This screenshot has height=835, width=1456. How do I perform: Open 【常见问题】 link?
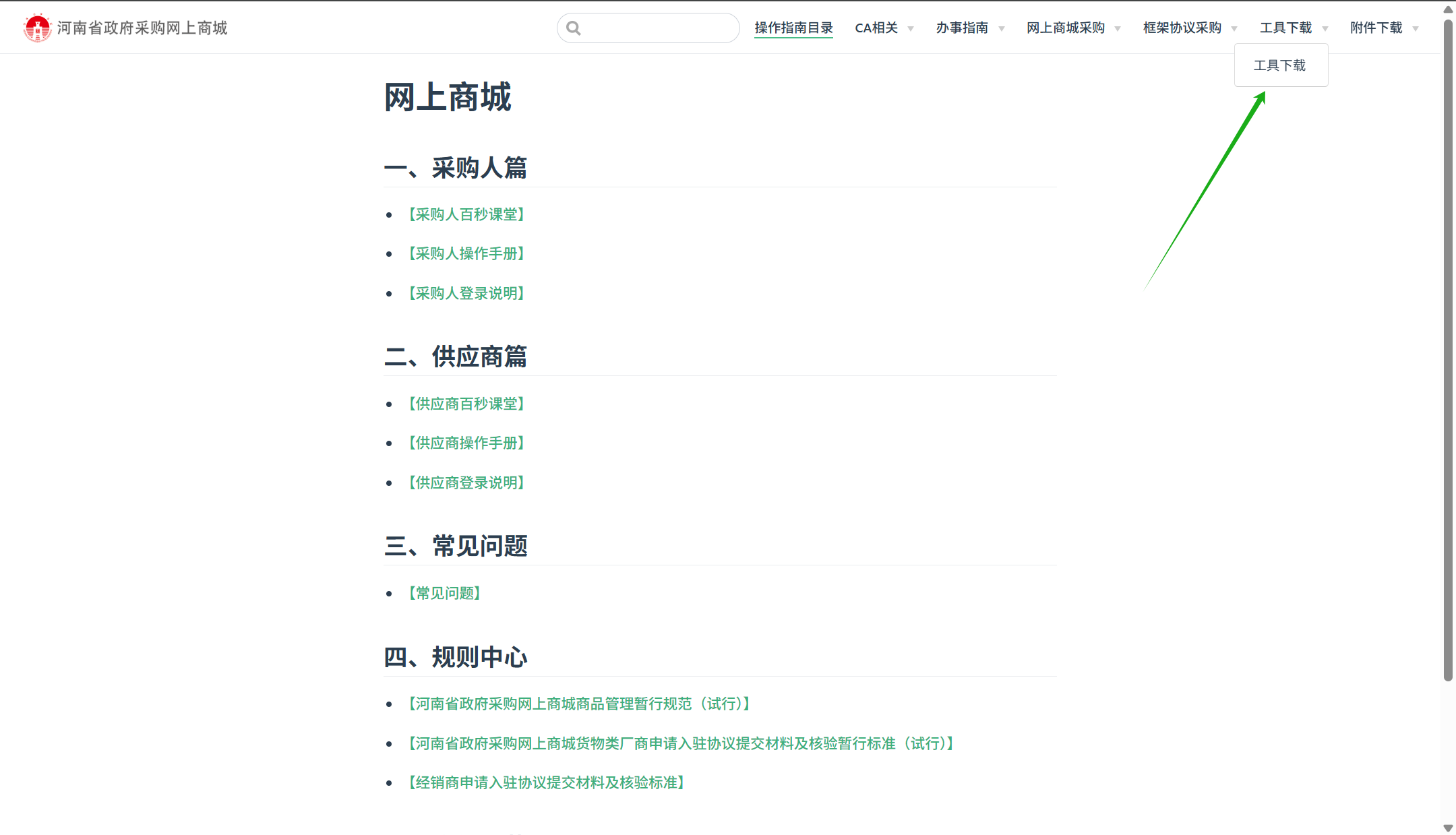pos(444,593)
